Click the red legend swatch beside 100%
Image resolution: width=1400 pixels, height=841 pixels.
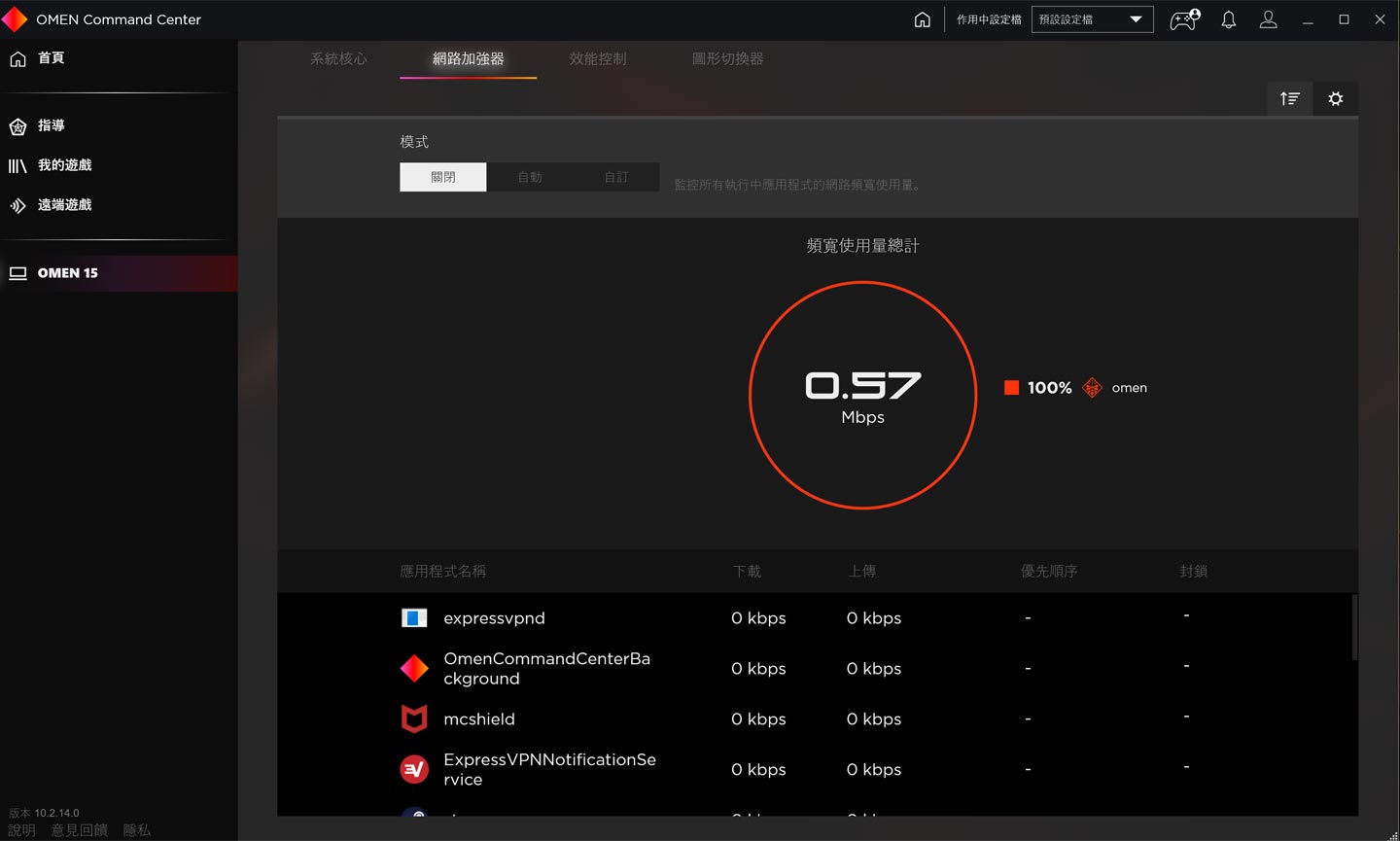coord(1011,388)
